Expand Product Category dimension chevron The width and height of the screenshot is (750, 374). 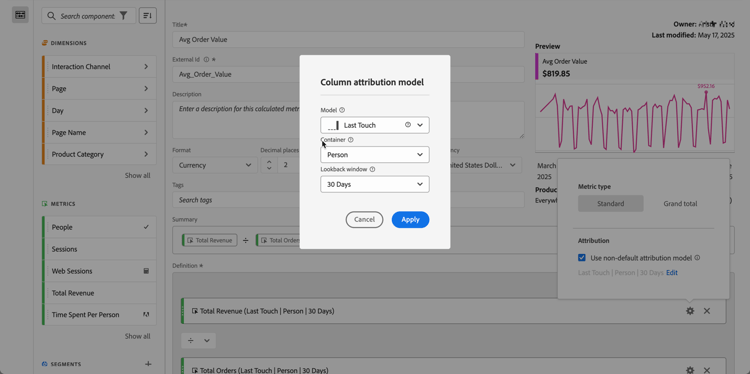click(146, 154)
